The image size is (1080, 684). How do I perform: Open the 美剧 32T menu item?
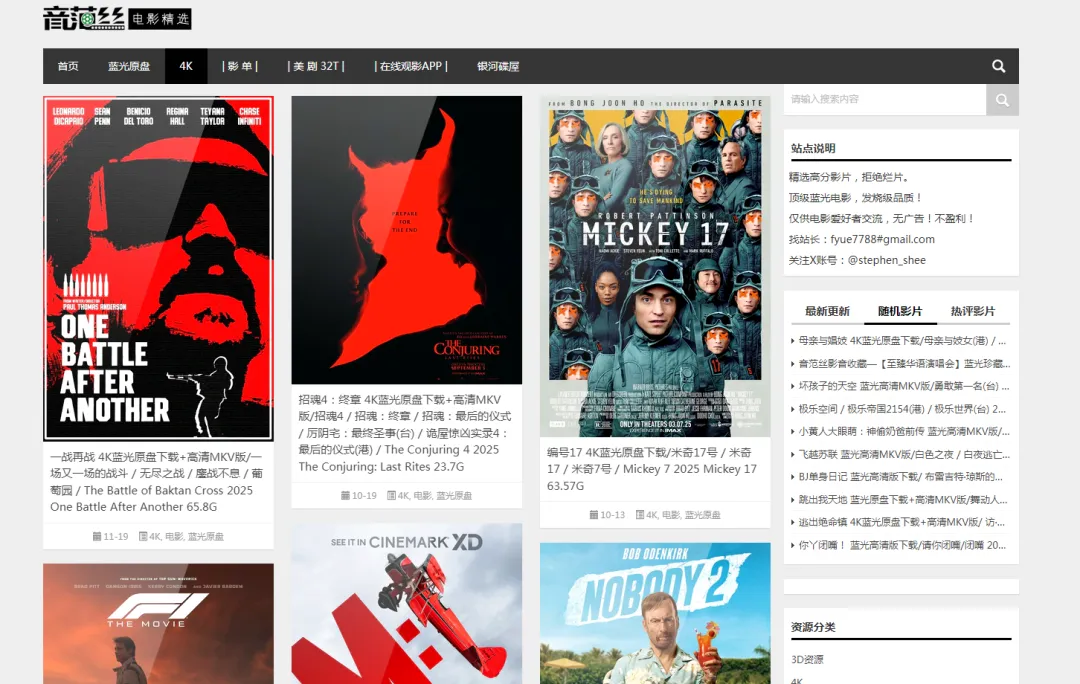click(x=315, y=66)
